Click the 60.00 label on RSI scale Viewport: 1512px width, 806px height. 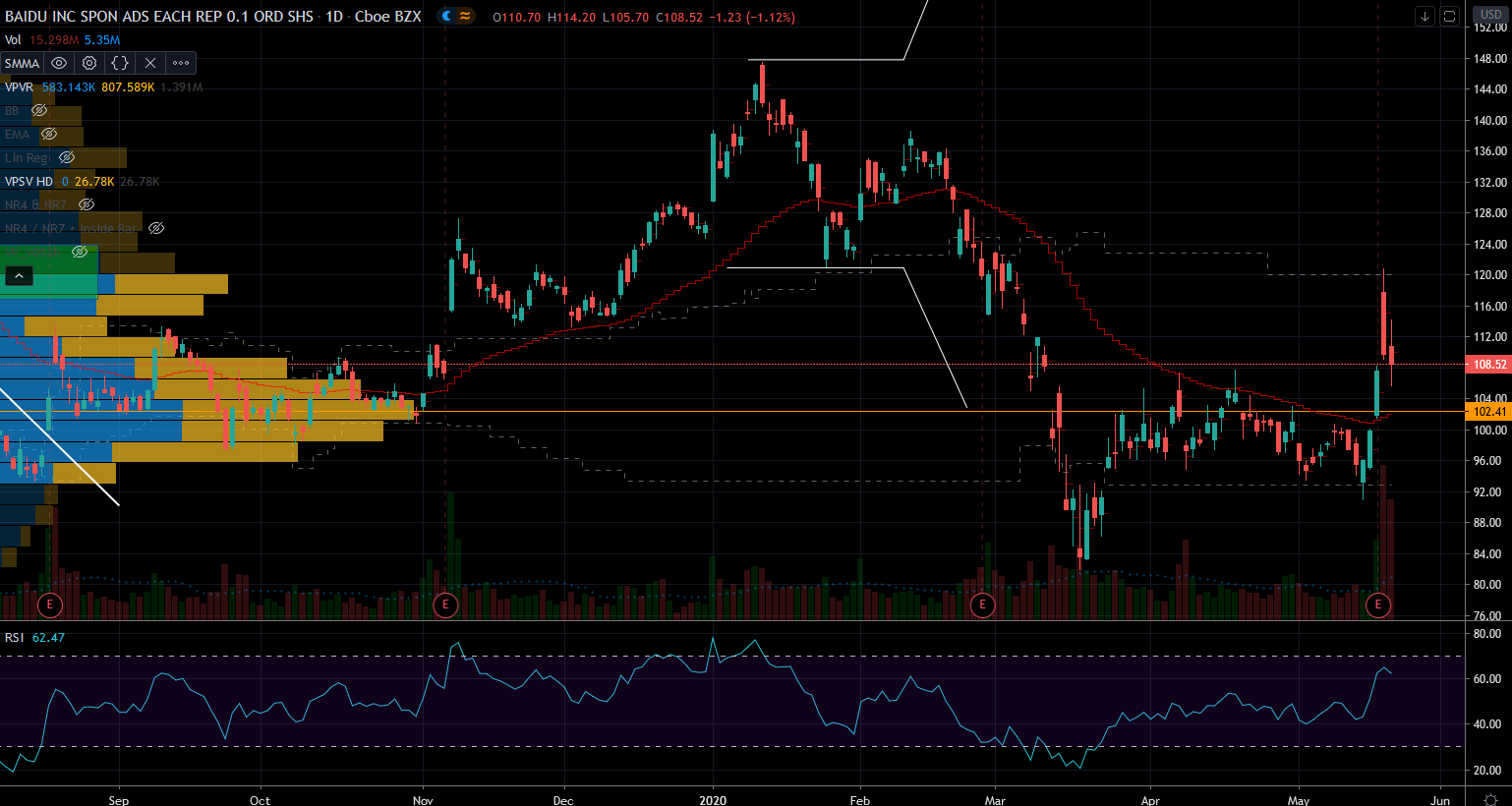(x=1486, y=679)
